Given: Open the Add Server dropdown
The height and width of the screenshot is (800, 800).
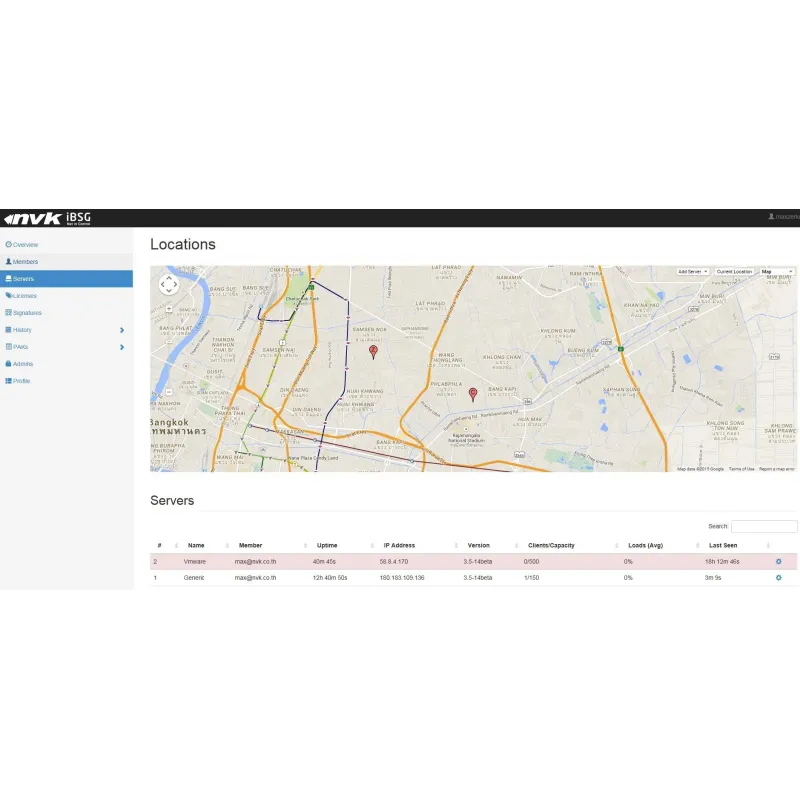Looking at the screenshot, I should pyautogui.click(x=693, y=272).
